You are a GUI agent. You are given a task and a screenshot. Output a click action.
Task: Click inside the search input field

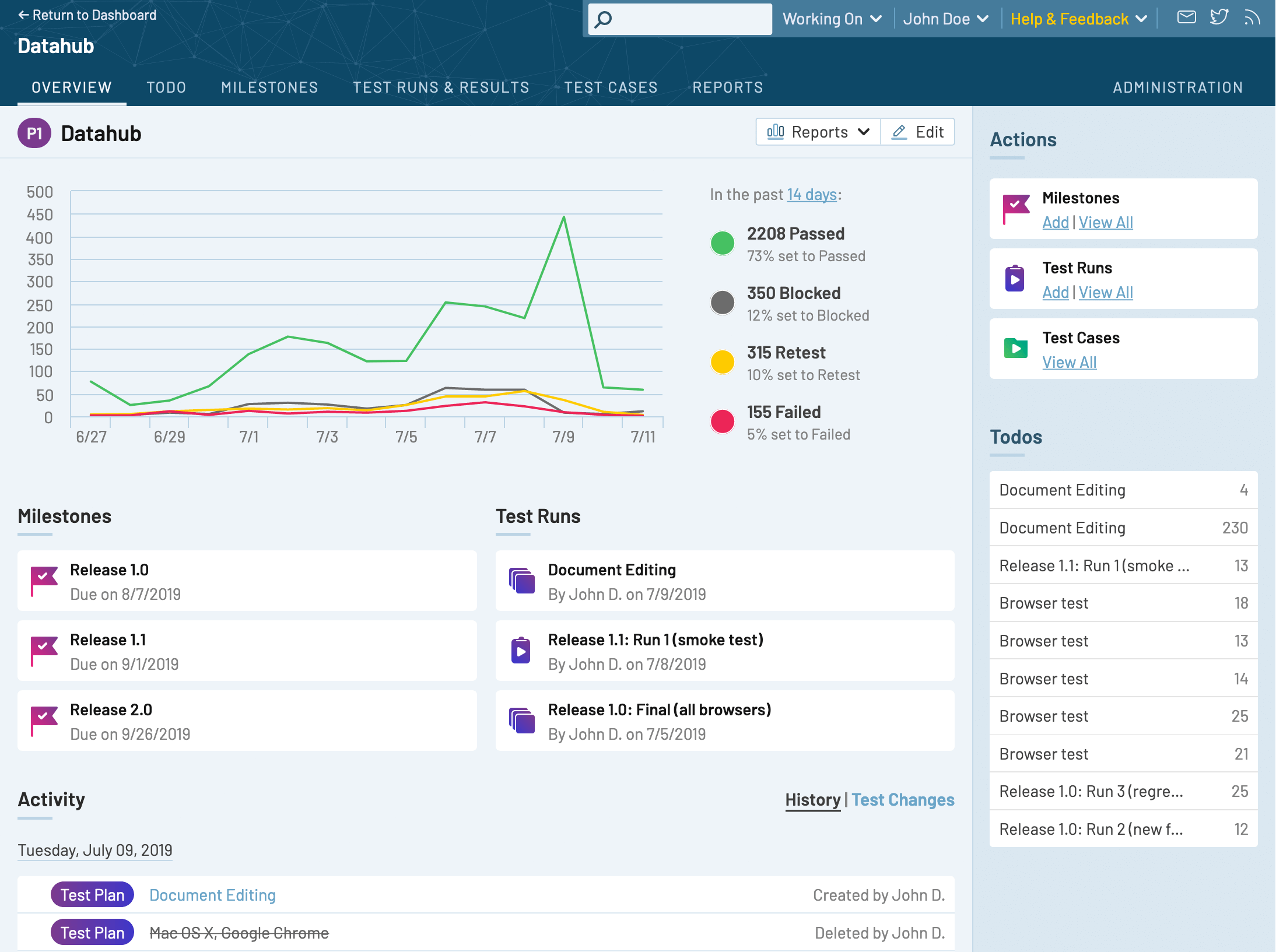pos(676,19)
